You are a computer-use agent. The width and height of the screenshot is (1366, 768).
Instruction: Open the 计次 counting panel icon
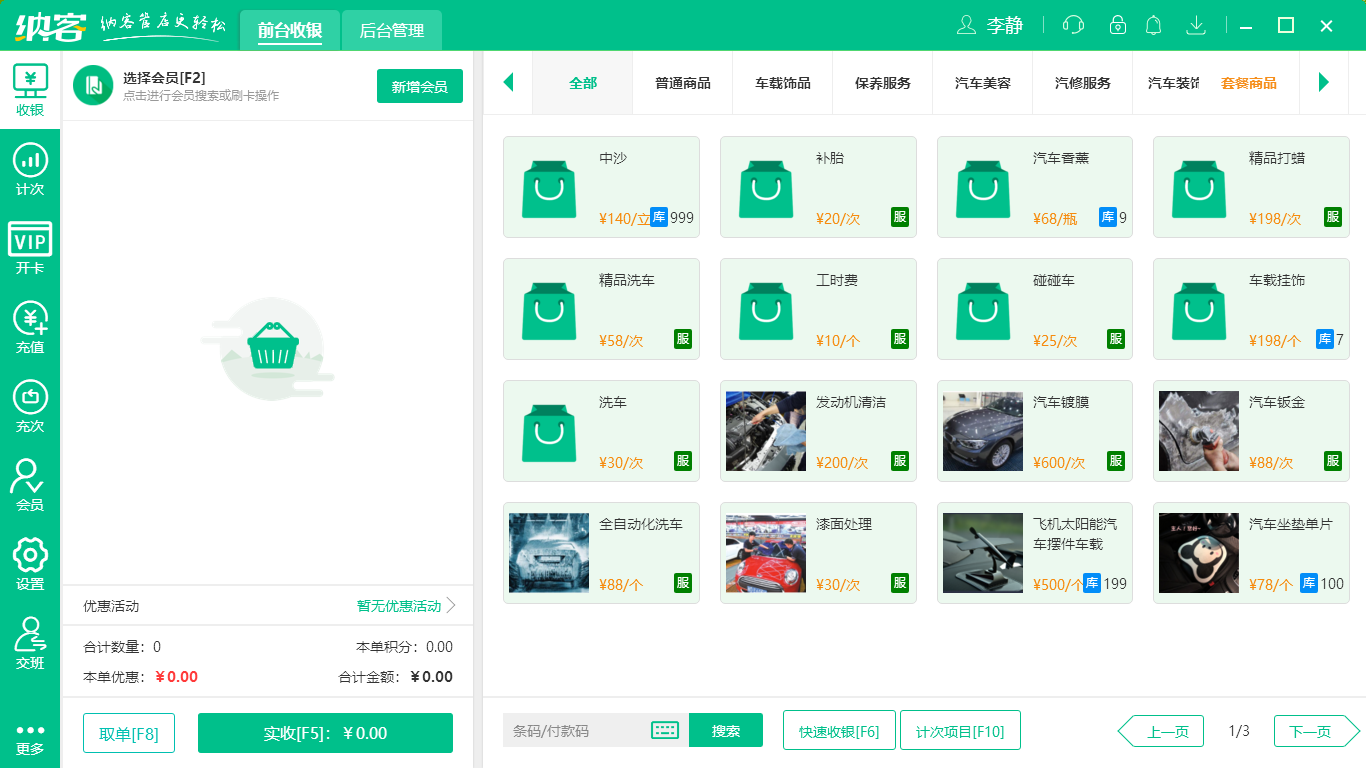pos(30,167)
